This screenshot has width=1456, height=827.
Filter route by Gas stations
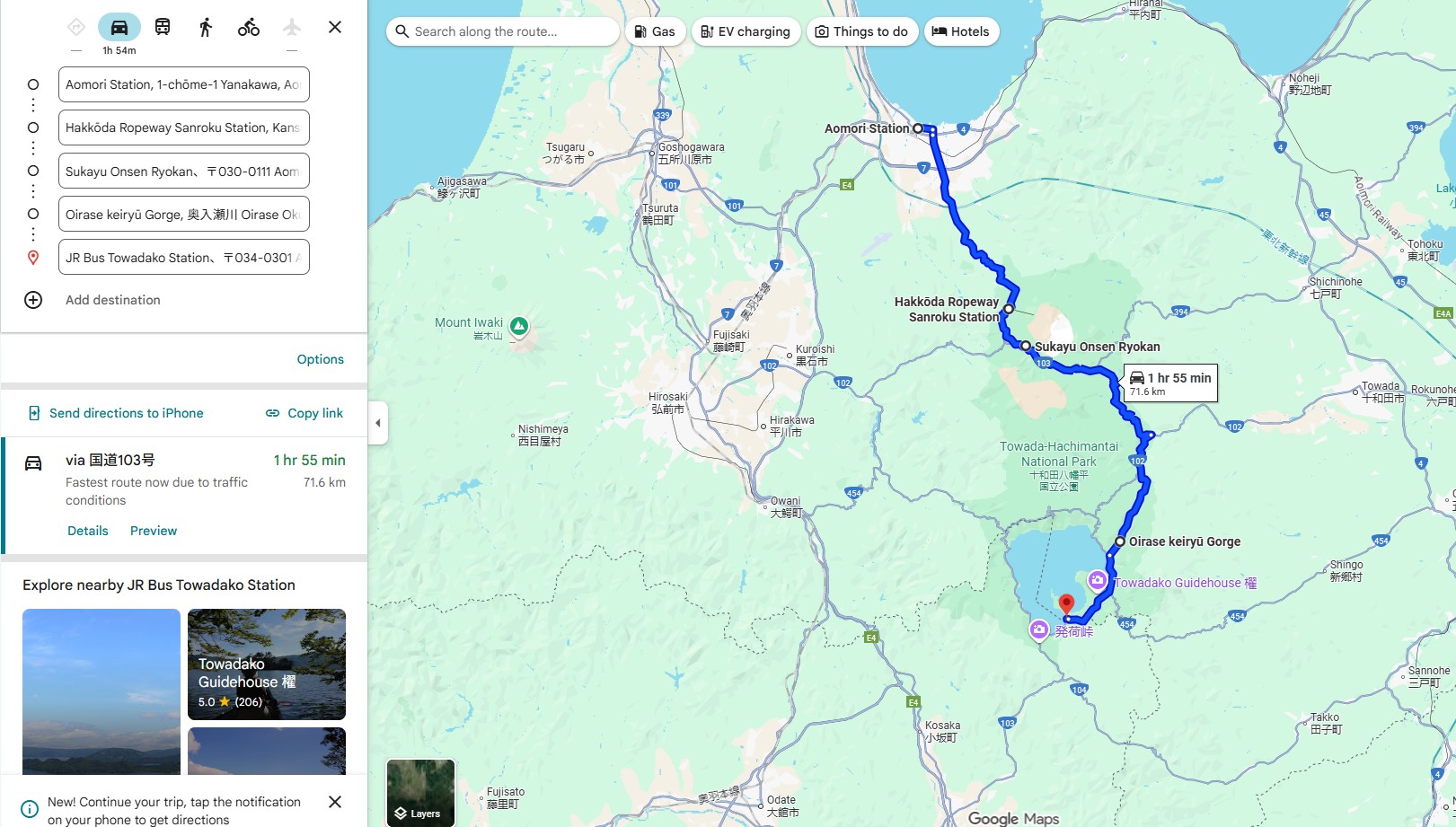655,31
